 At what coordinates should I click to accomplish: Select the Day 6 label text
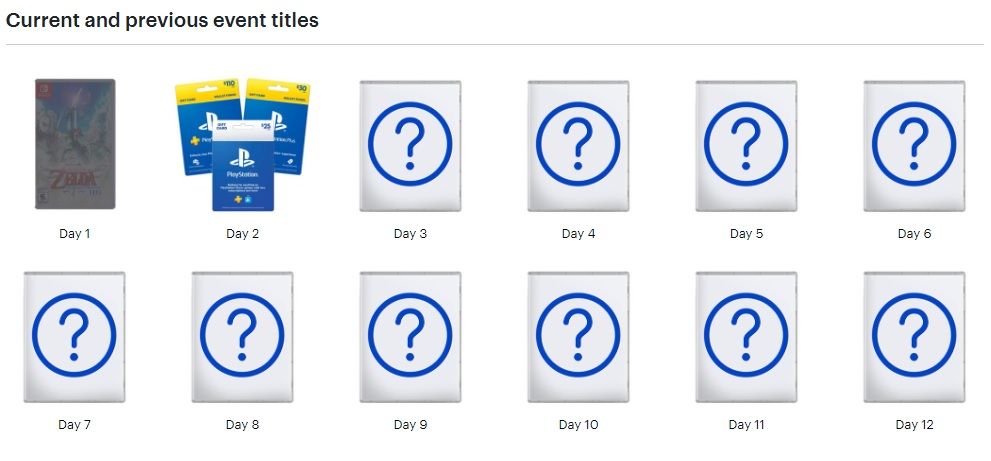pos(915,234)
